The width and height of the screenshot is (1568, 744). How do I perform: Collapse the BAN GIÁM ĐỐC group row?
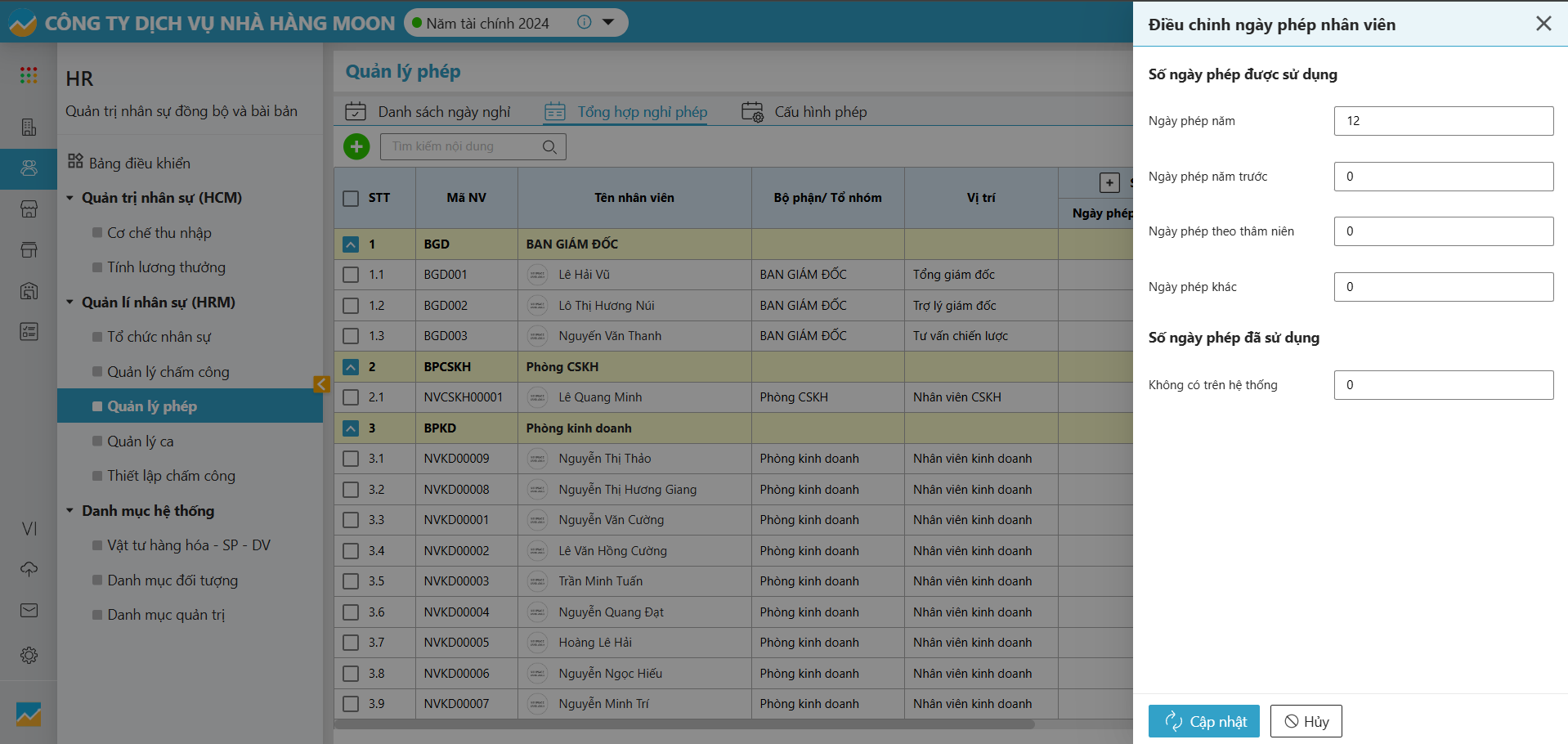351,244
